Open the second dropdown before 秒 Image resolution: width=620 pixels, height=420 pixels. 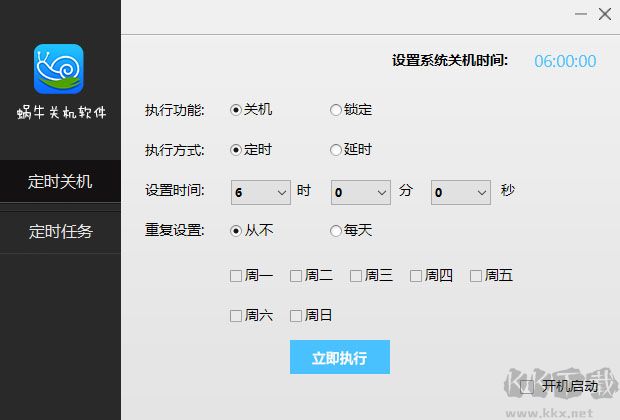(x=461, y=193)
